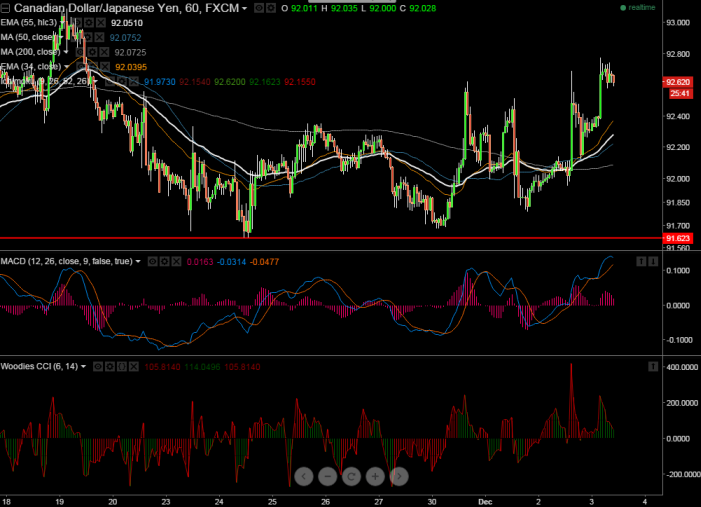This screenshot has height=507, width=701.
Task: Reset chart view with the circular arrow button
Action: pos(352,476)
